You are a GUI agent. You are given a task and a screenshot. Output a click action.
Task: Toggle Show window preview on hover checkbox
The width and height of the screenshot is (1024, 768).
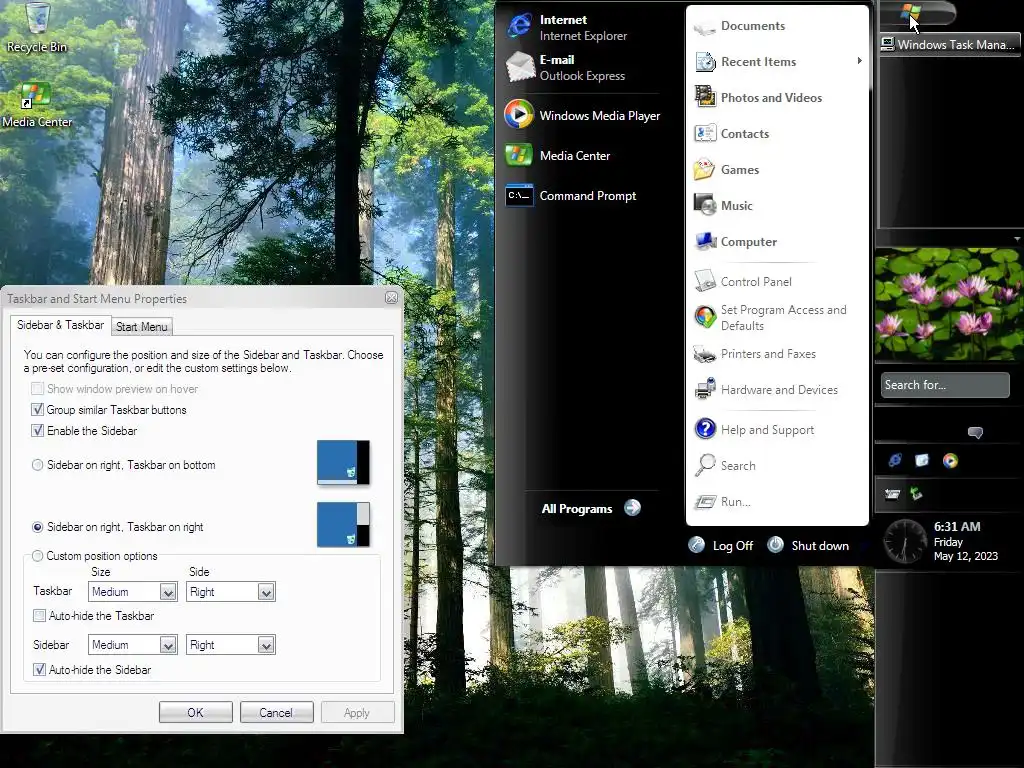38,389
